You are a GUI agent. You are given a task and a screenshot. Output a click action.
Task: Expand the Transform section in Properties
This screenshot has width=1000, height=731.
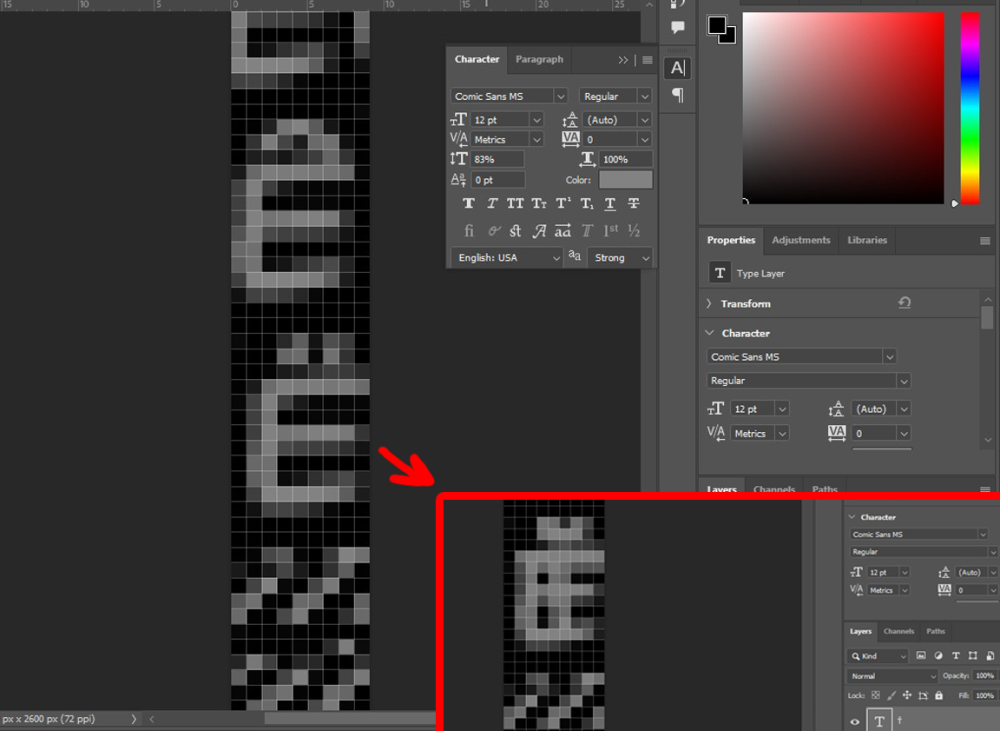click(709, 304)
